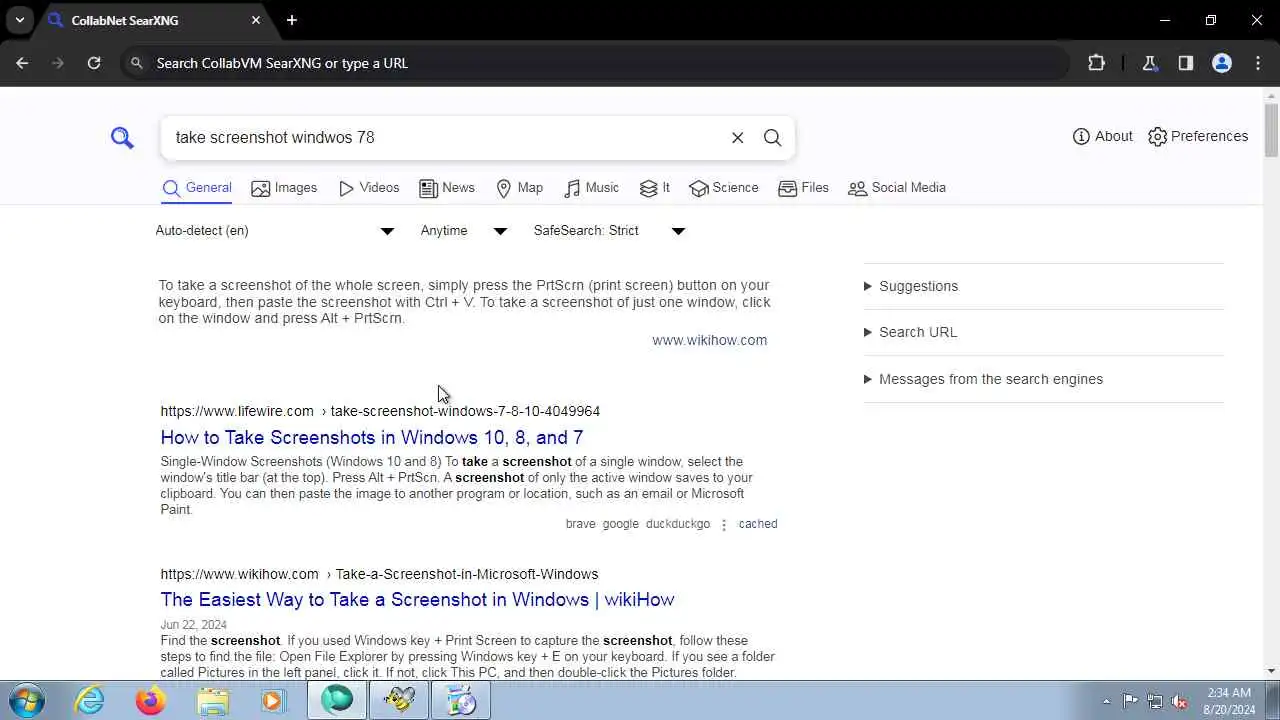Close the CollabNet SearXNG tab

coord(256,20)
